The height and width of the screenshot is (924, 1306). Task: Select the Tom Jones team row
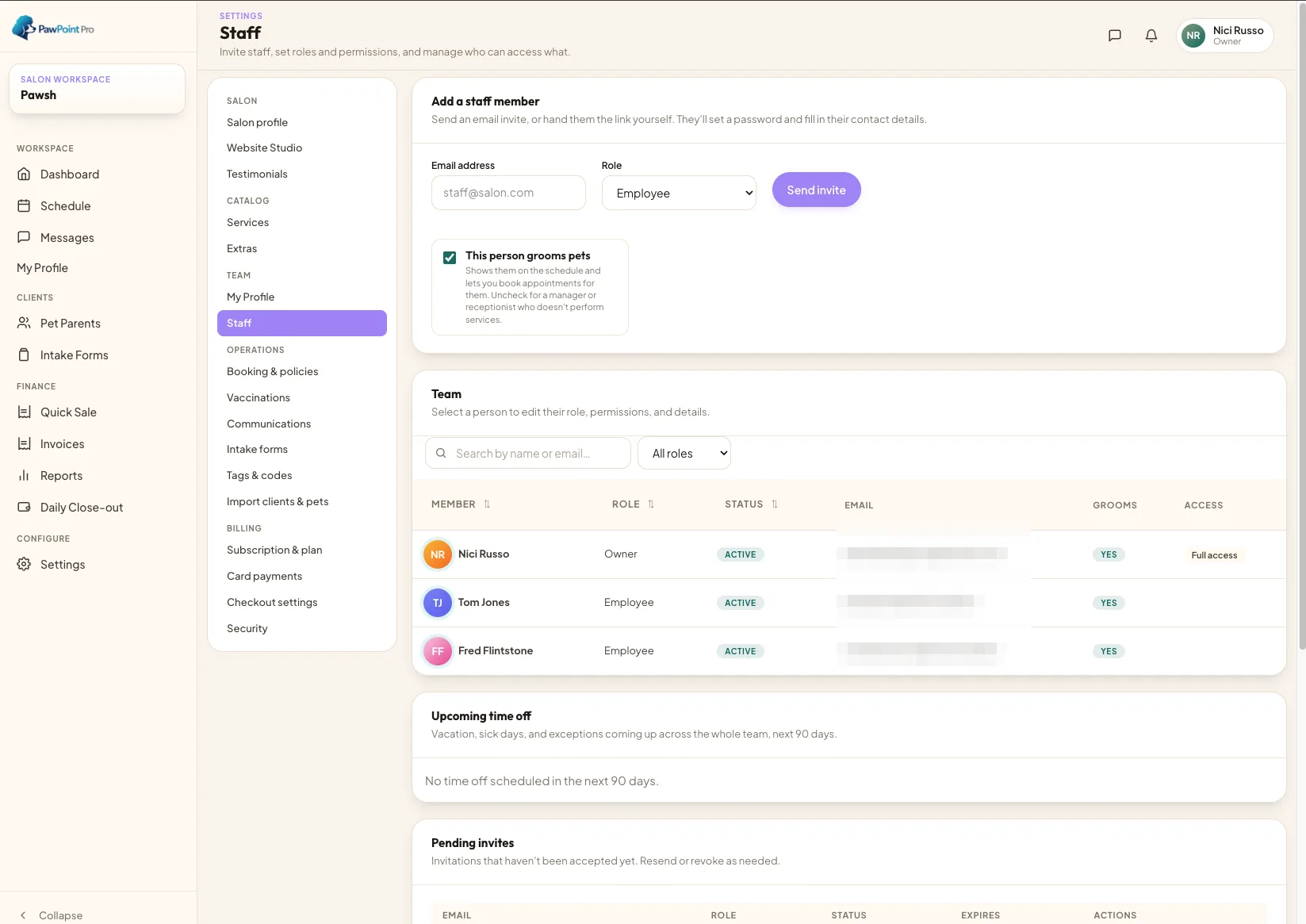[848, 603]
